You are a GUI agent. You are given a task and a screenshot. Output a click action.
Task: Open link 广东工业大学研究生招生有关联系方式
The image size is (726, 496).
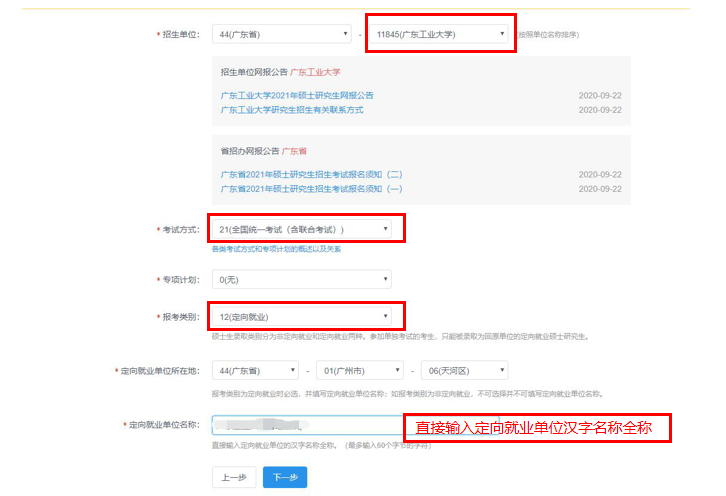point(292,109)
